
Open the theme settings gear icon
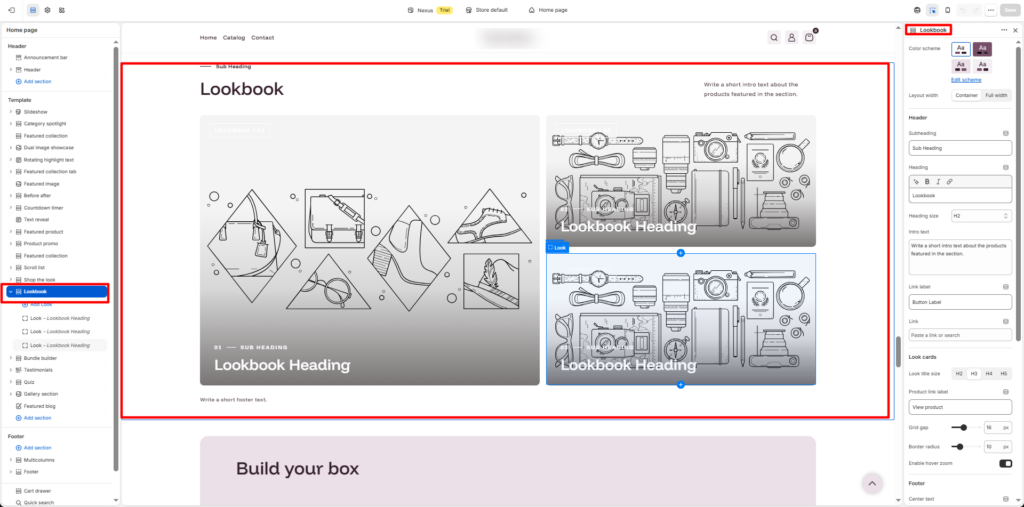[47, 10]
